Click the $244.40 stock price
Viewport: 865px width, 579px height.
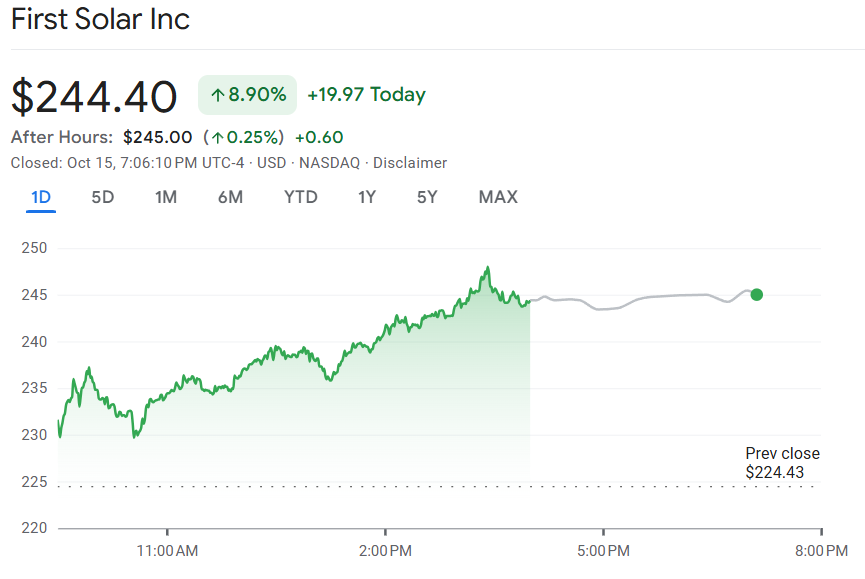pos(94,96)
